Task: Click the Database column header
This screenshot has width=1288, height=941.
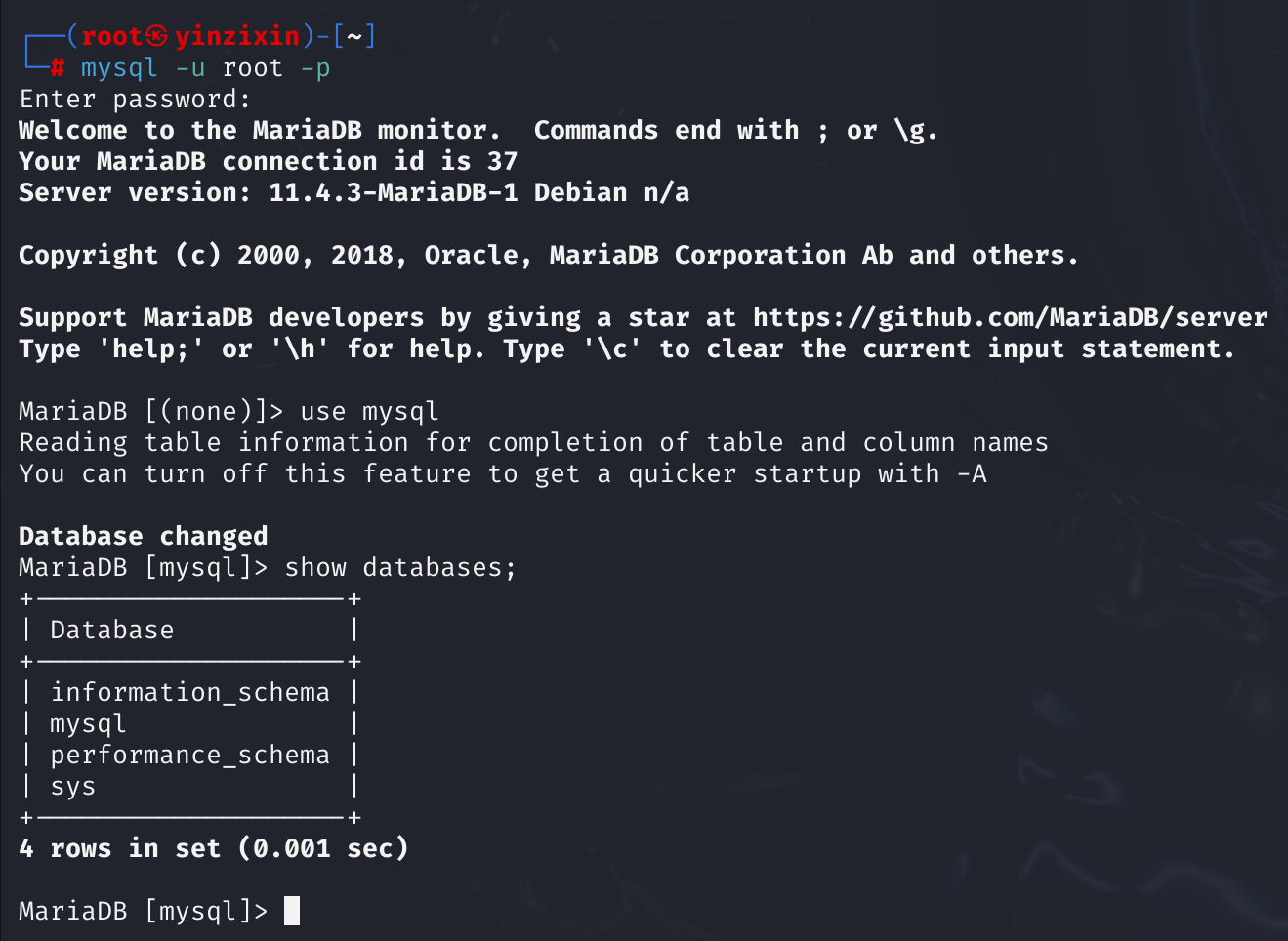Action: click(x=111, y=630)
